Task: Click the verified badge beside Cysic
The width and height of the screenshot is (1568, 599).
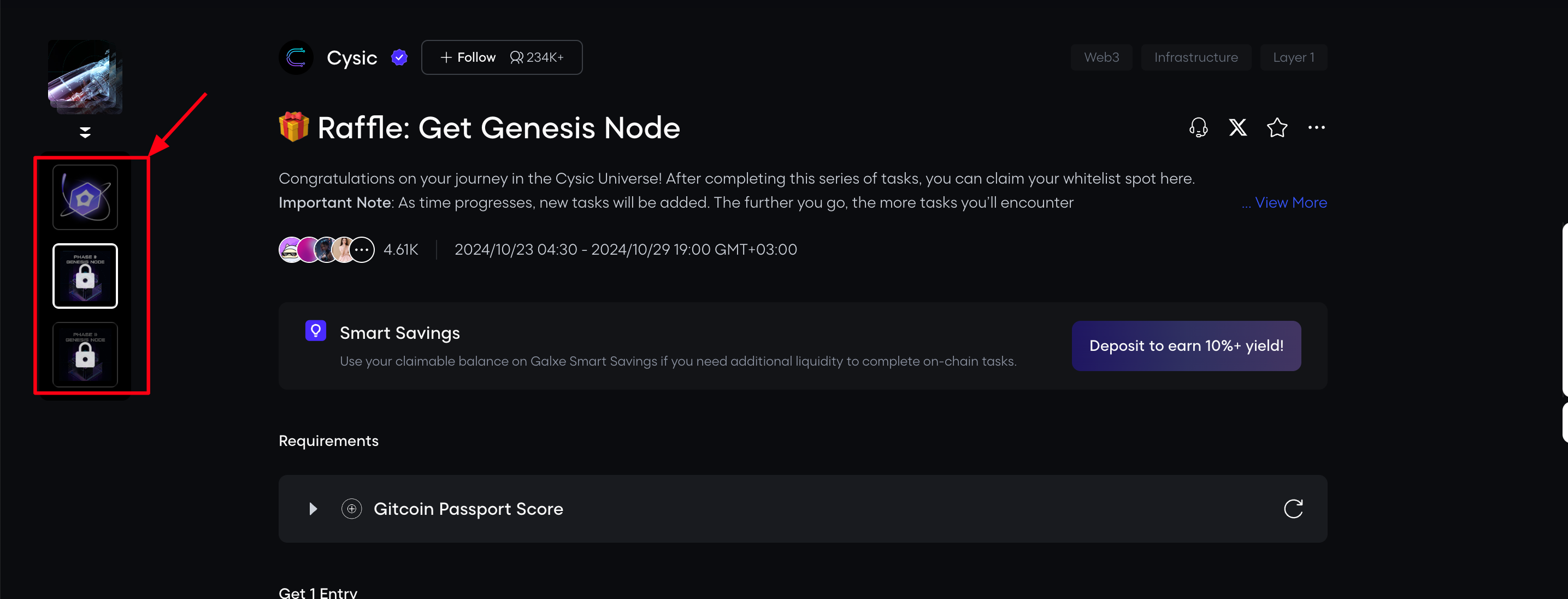Action: pyautogui.click(x=399, y=57)
